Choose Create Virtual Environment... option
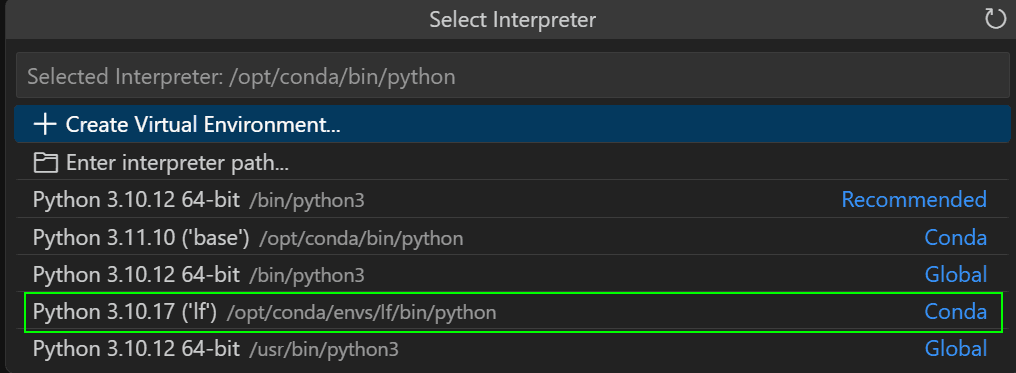 pos(513,124)
